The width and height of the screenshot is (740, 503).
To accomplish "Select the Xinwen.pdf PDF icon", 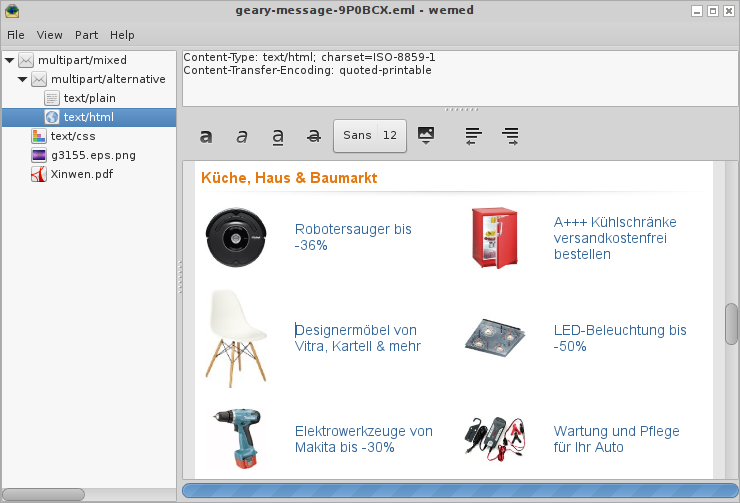I will pyautogui.click(x=39, y=174).
